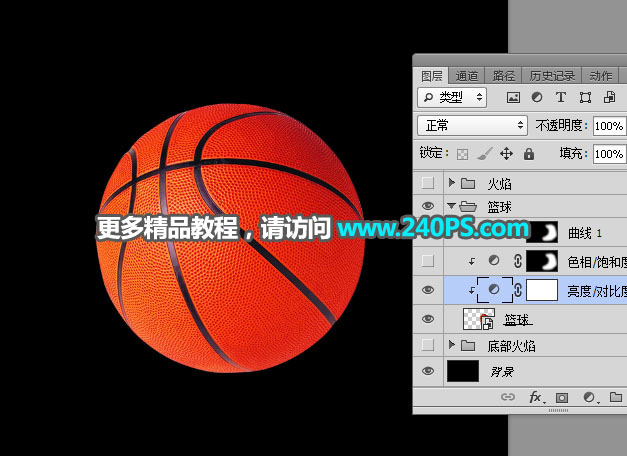Expand the 底部火焰 group triangle
627x456 pixels.
click(x=452, y=344)
